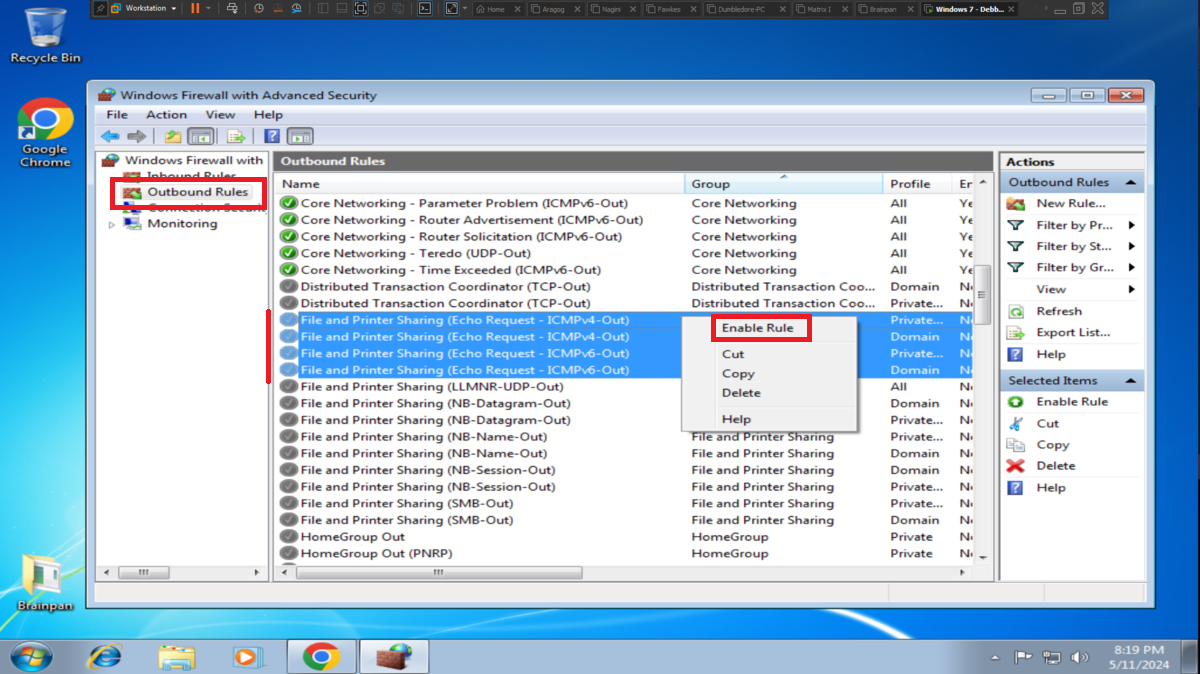Toggle the Show/Hide Action Pane toolbar icon
Image resolution: width=1200 pixels, height=674 pixels.
300,136
